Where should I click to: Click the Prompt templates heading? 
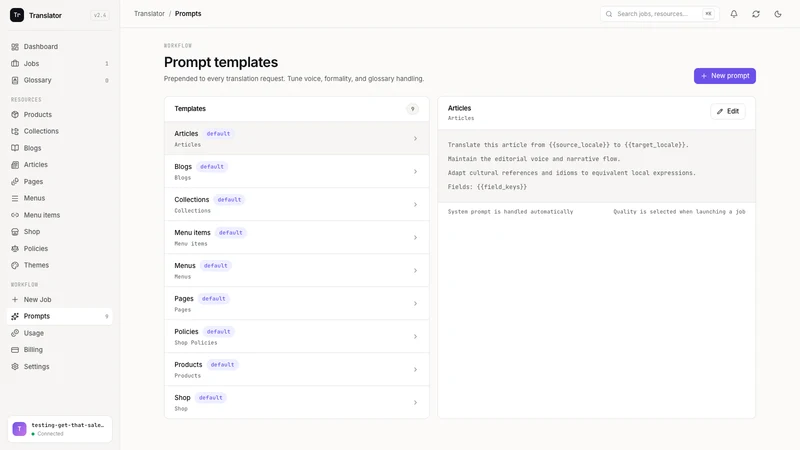click(x=221, y=62)
